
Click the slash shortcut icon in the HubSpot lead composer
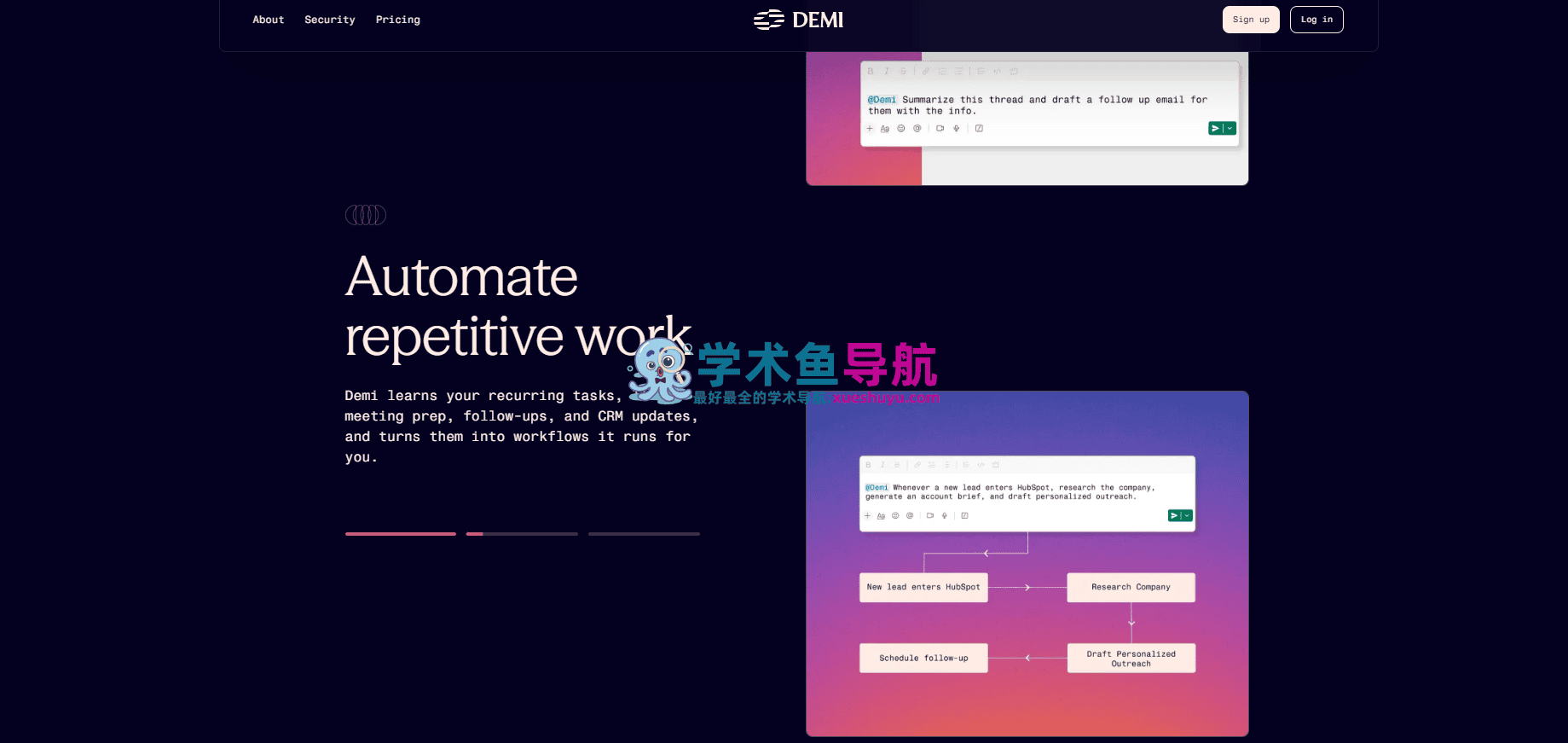965,516
